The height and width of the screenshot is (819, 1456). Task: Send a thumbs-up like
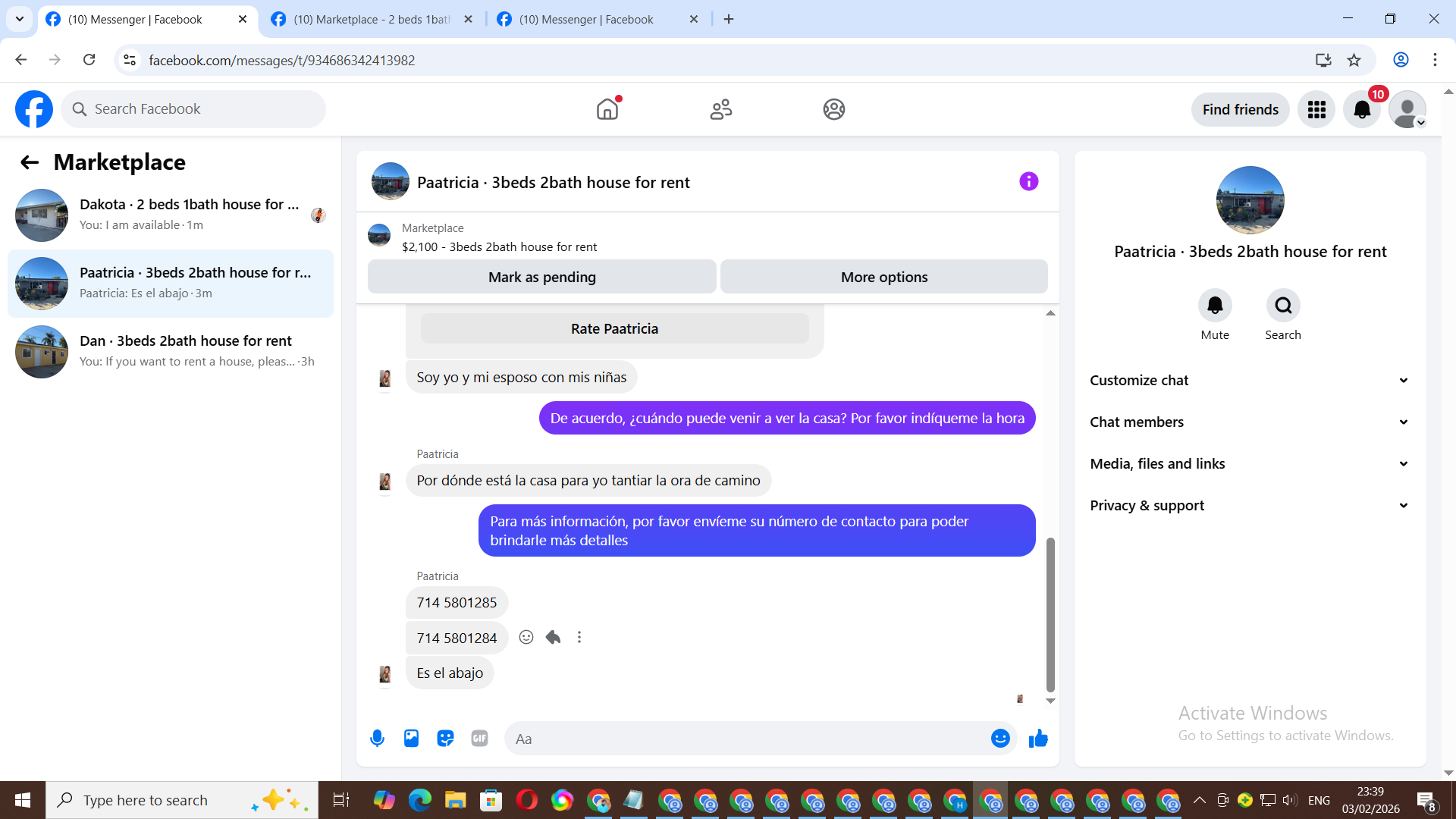(1038, 738)
